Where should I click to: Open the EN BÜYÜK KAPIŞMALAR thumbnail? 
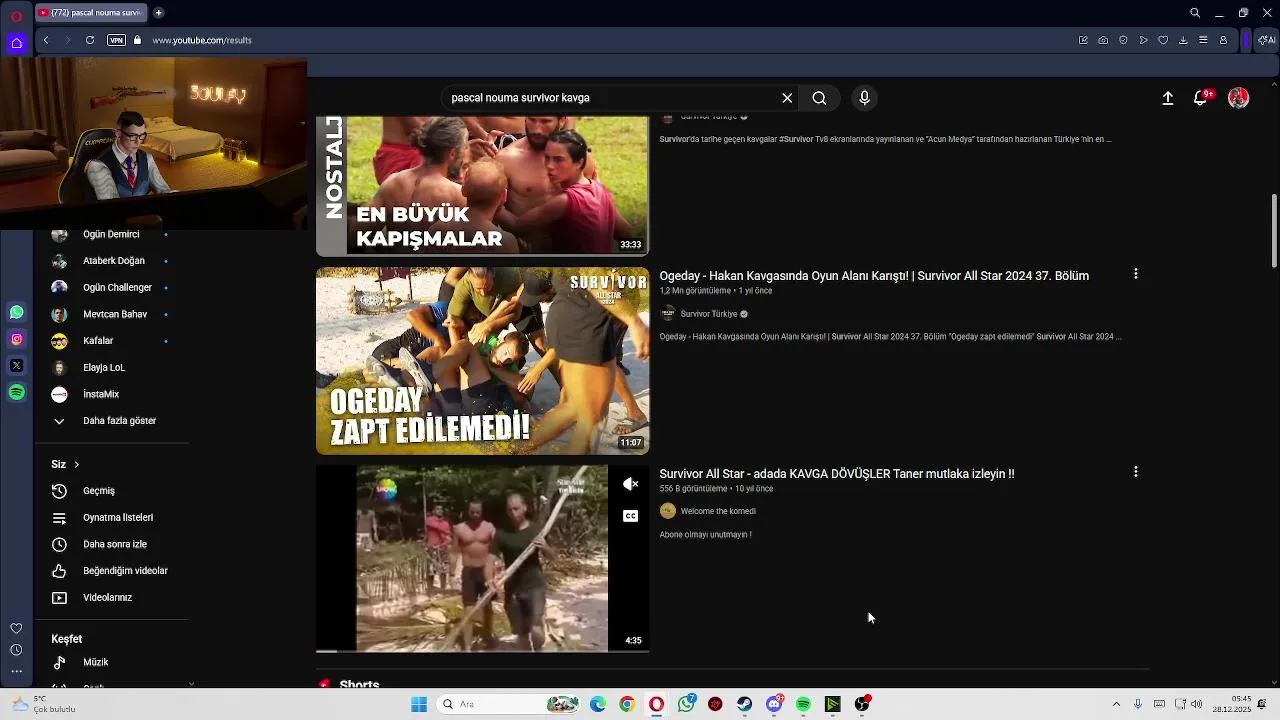click(482, 186)
